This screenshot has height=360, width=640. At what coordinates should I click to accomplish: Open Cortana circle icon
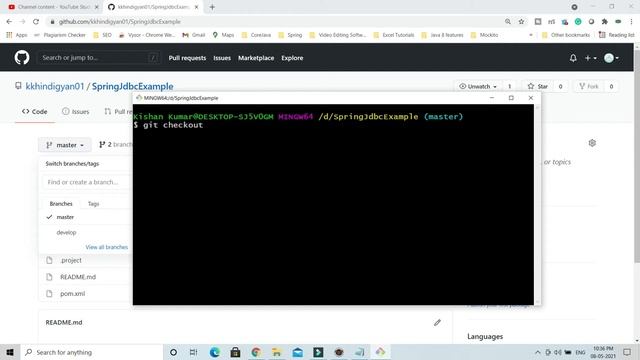[x=173, y=352]
